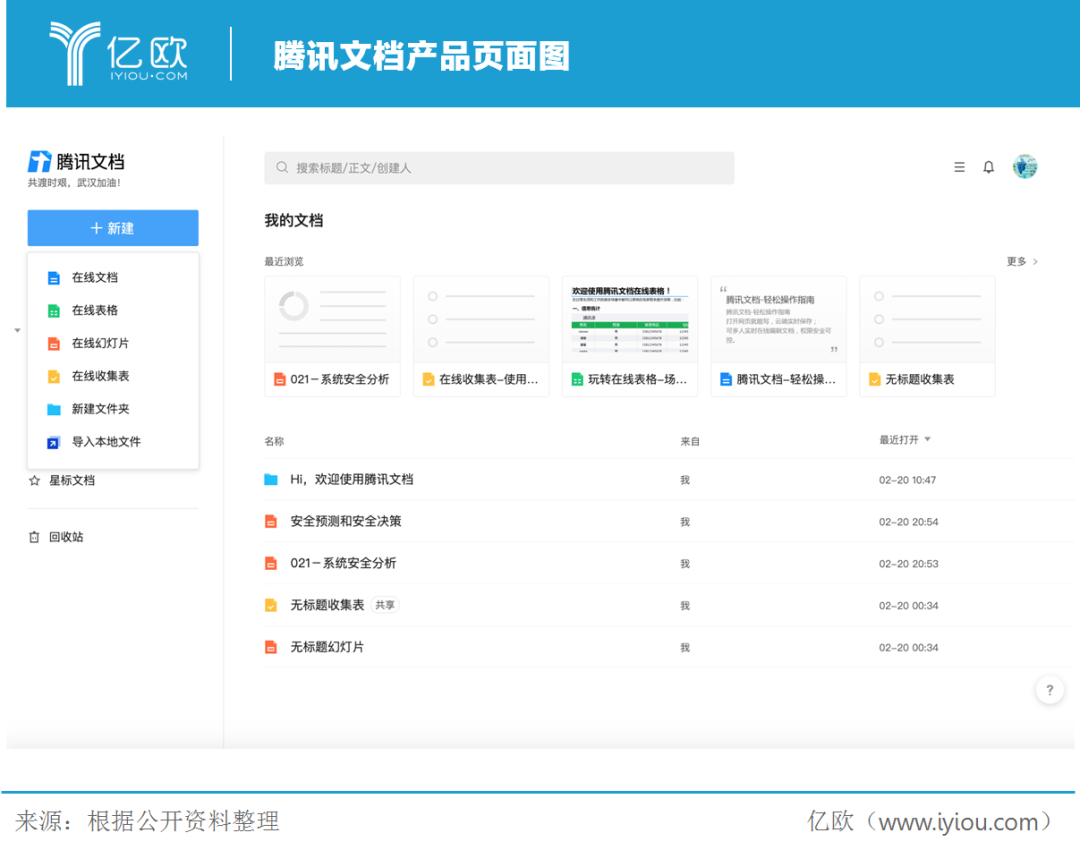This screenshot has width=1080, height=867.
Task: Select 在线收集表 from the new menu
Action: pos(113,376)
